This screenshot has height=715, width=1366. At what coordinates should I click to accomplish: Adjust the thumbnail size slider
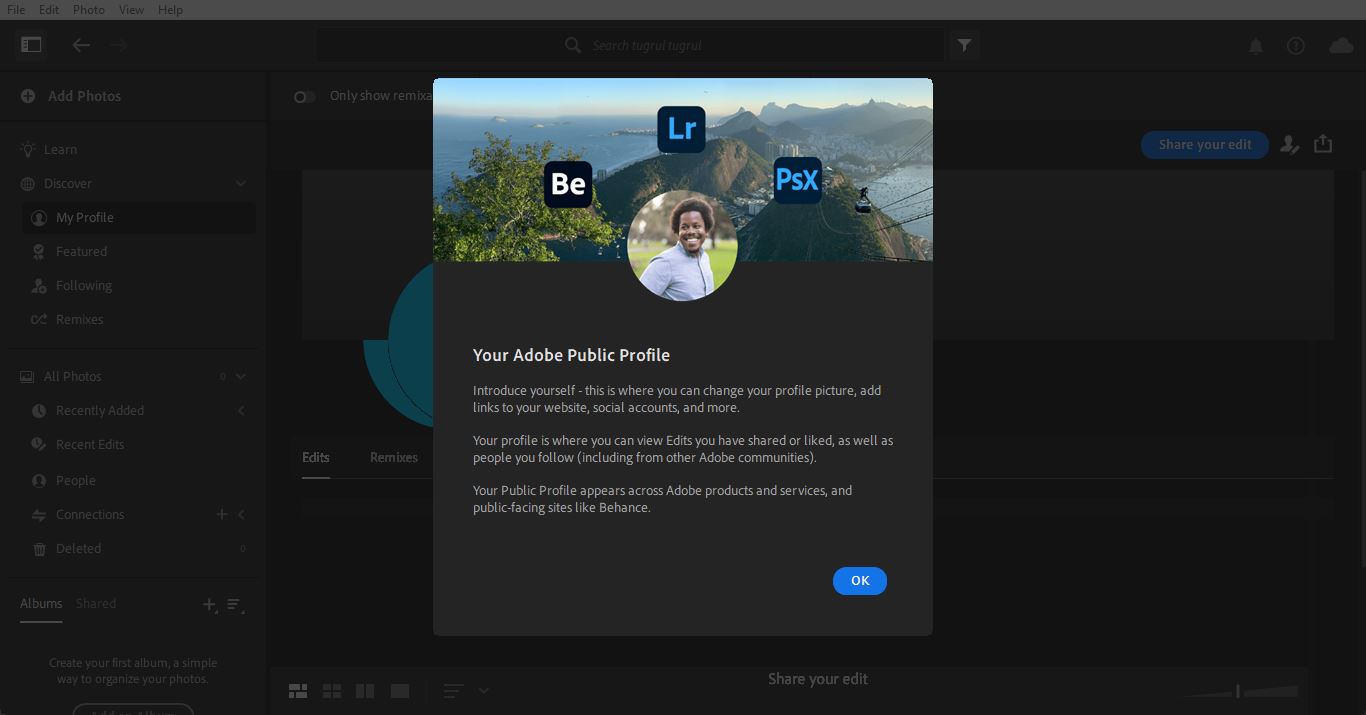click(x=1238, y=691)
